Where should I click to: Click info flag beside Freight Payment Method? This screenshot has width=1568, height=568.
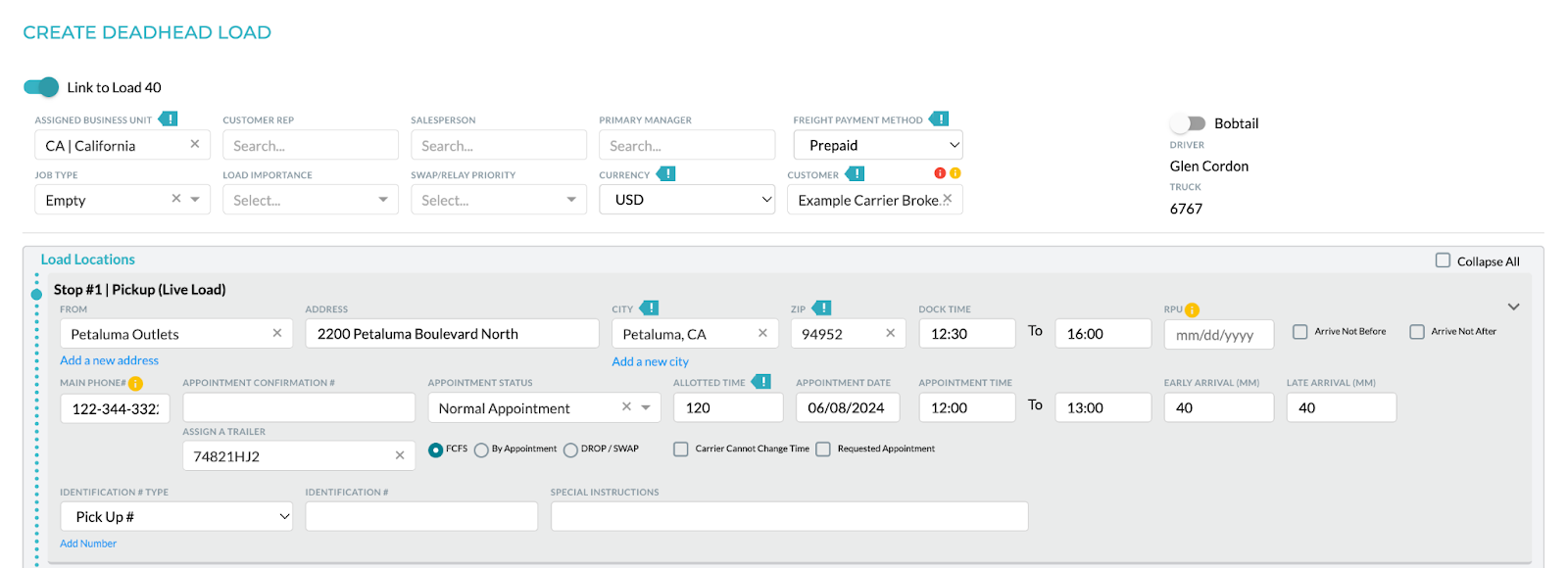click(x=939, y=119)
